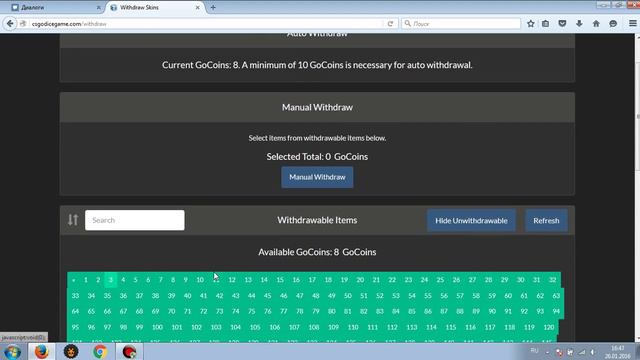Focus the items Search field
Image resolution: width=640 pixels, height=360 pixels.
(135, 220)
